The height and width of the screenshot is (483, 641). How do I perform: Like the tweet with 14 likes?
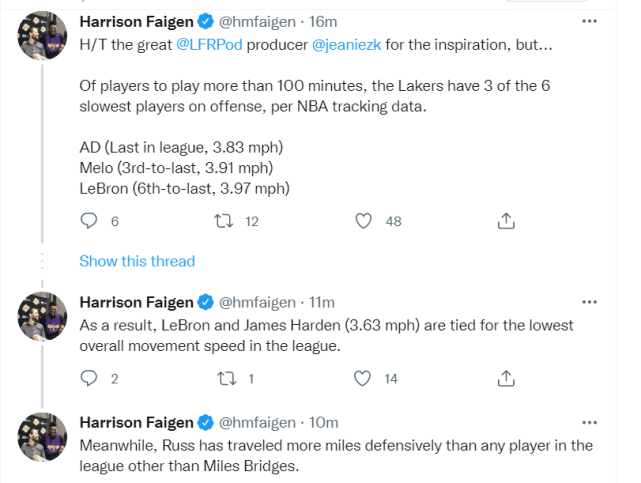[x=364, y=378]
